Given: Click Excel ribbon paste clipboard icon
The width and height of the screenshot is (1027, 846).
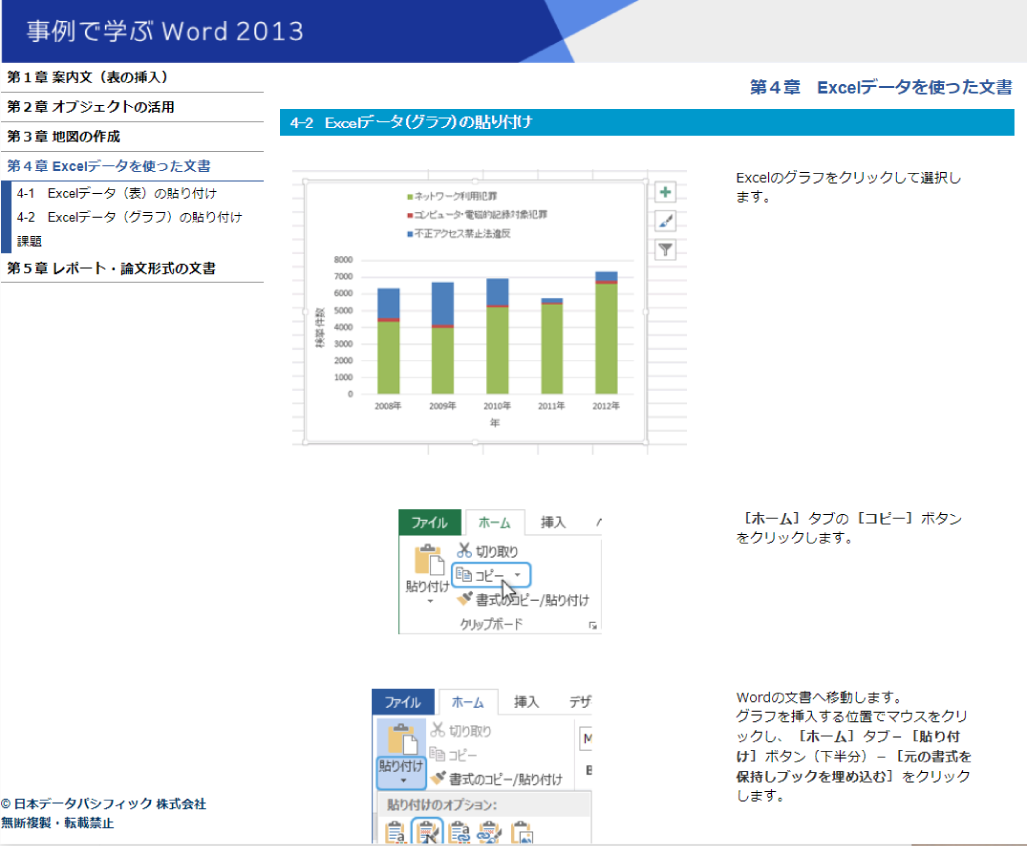Looking at the screenshot, I should pyautogui.click(x=428, y=561).
